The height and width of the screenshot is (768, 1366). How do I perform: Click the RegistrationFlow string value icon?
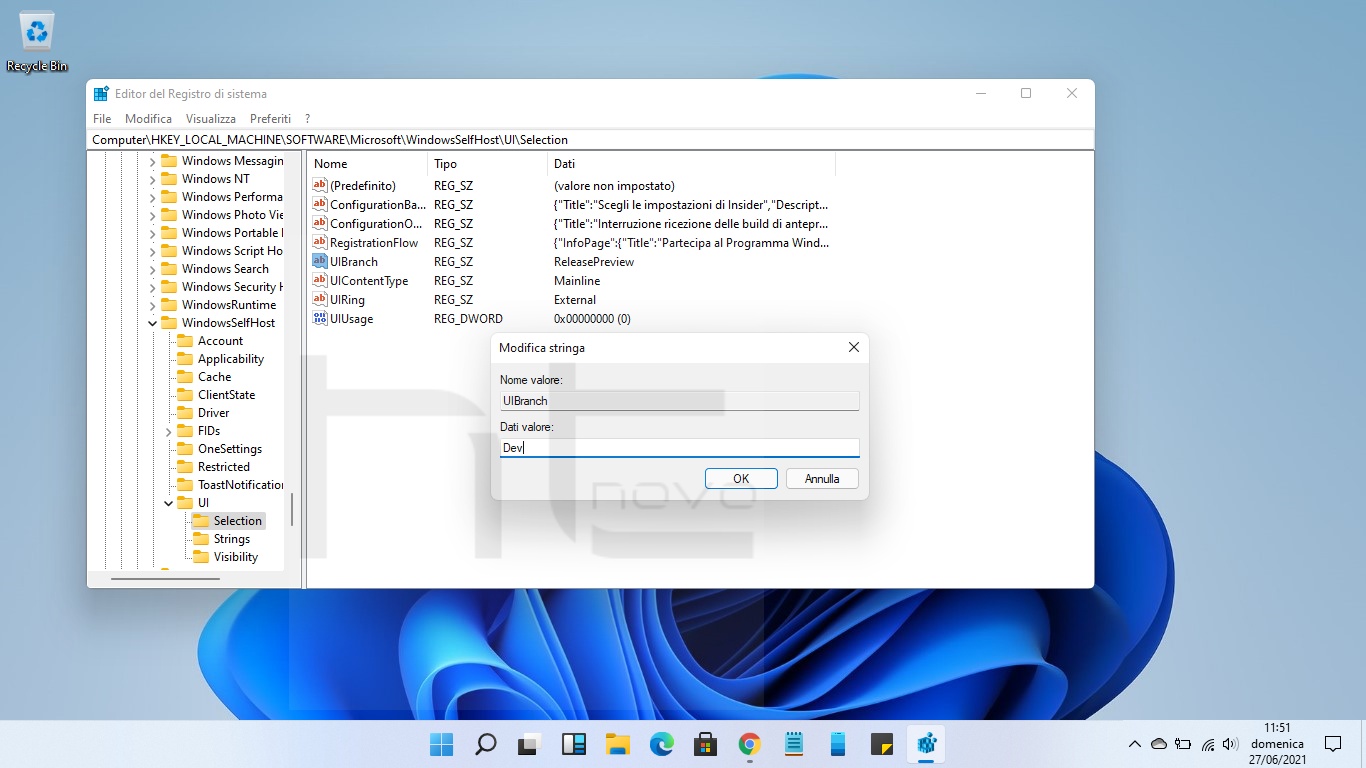[320, 243]
